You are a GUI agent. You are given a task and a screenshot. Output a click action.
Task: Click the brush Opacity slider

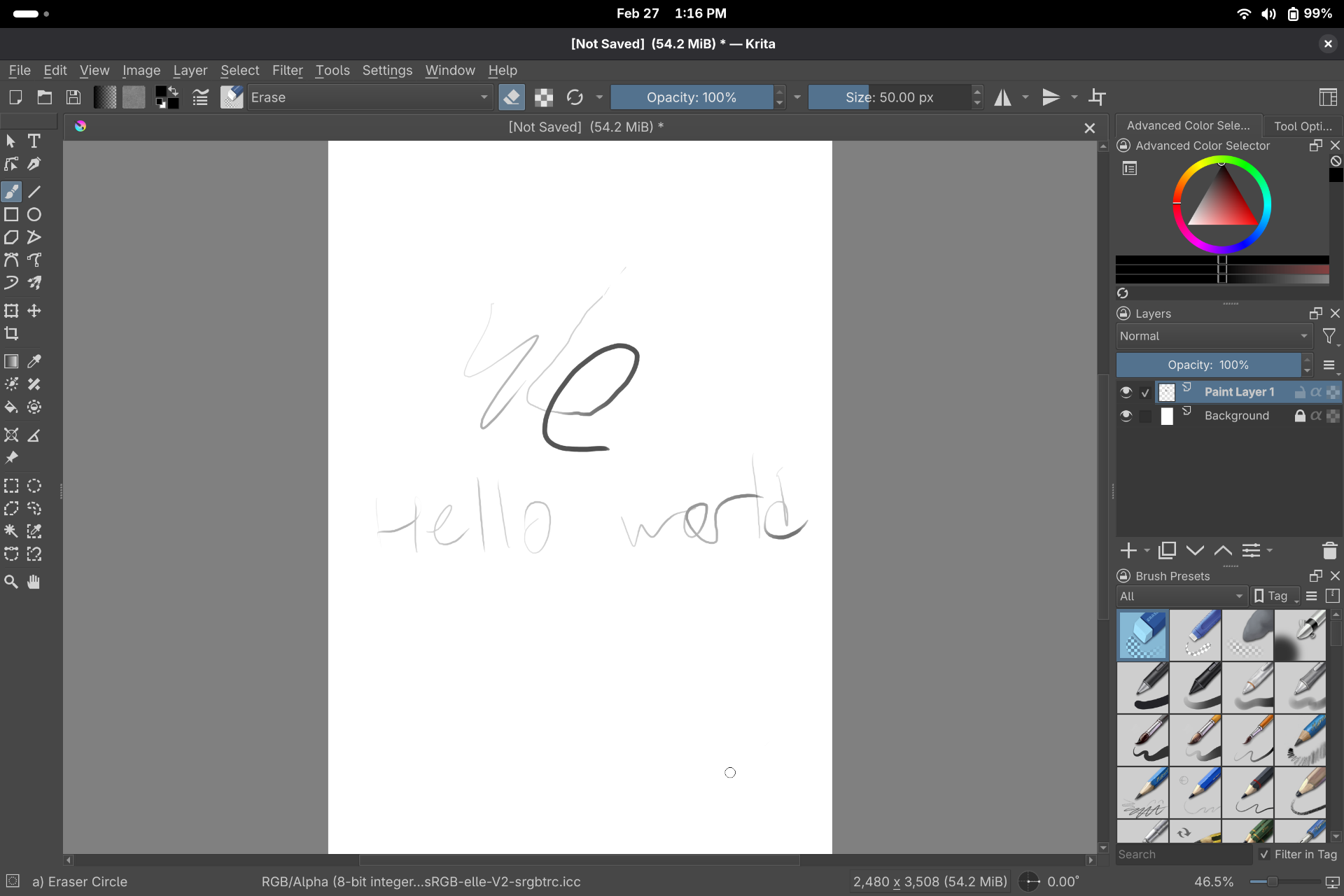[x=691, y=97]
